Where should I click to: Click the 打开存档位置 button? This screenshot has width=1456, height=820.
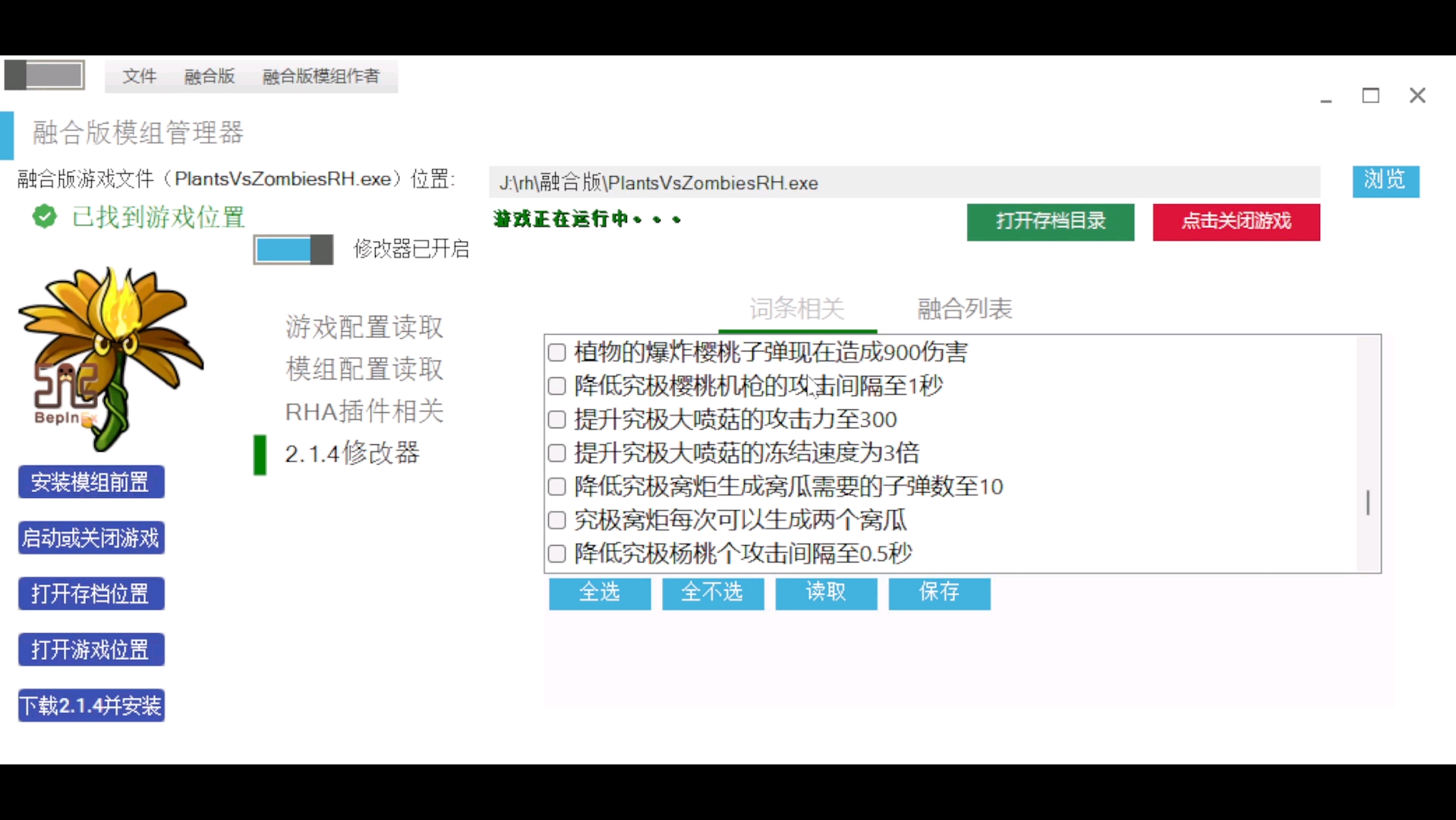click(x=91, y=594)
